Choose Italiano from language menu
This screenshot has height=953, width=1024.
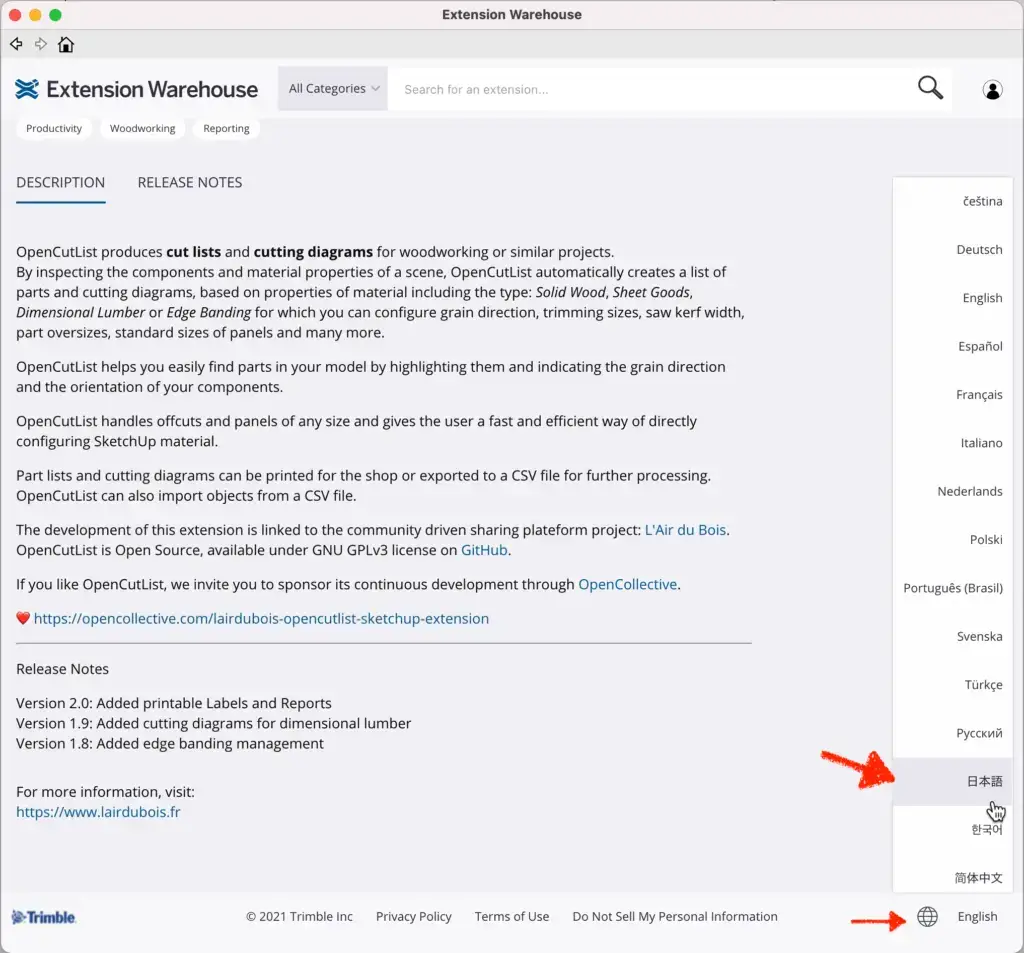pos(953,443)
